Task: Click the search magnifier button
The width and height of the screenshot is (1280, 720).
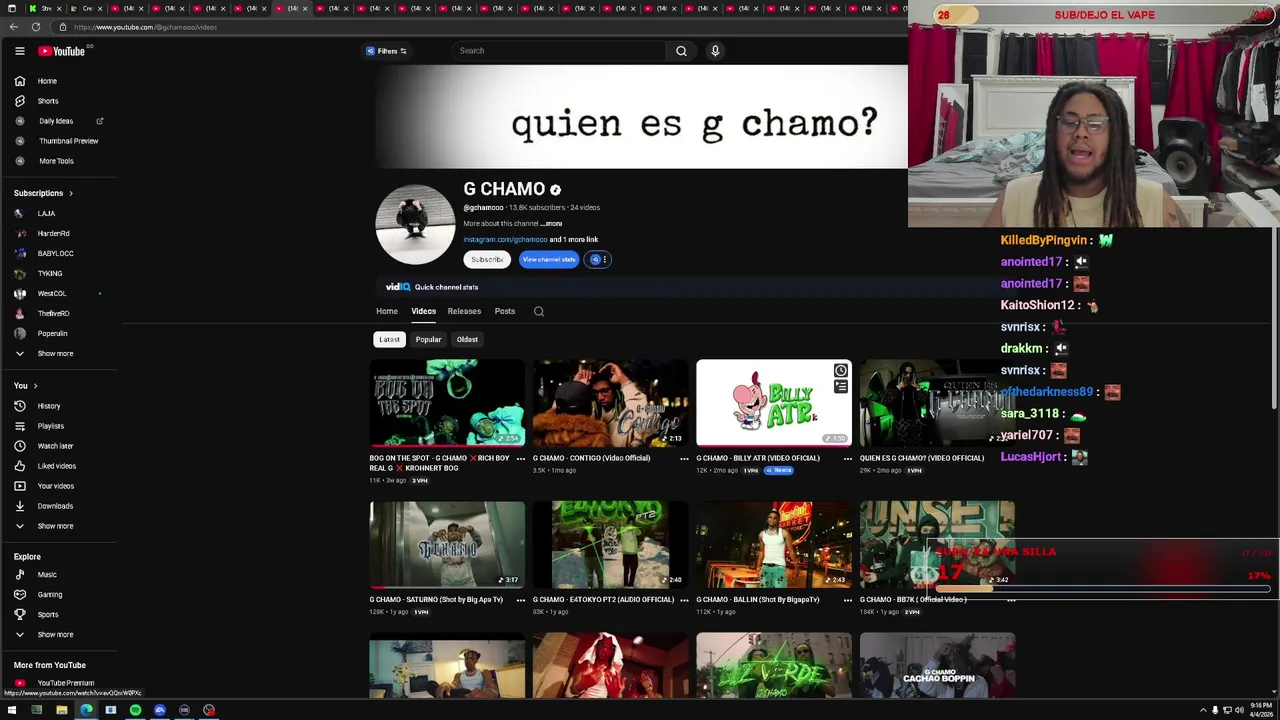Action: click(681, 51)
